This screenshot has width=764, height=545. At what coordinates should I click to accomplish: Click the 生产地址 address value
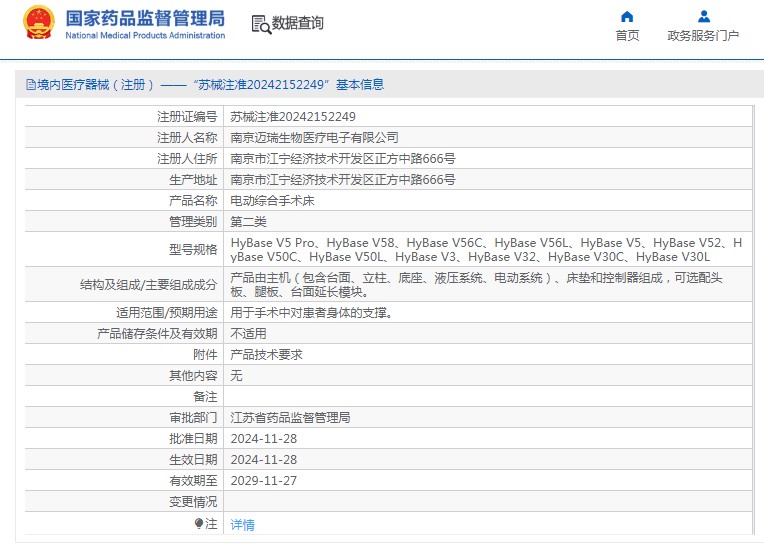[343, 180]
